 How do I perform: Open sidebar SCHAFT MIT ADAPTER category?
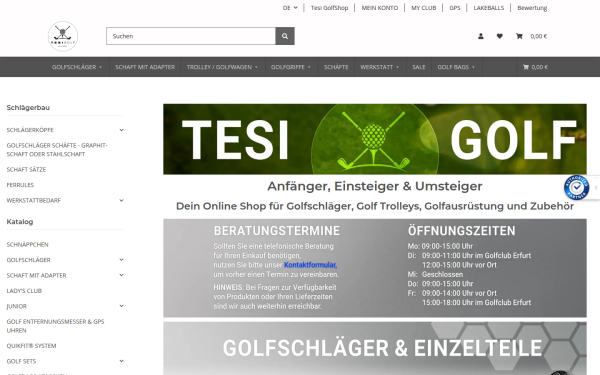point(36,275)
